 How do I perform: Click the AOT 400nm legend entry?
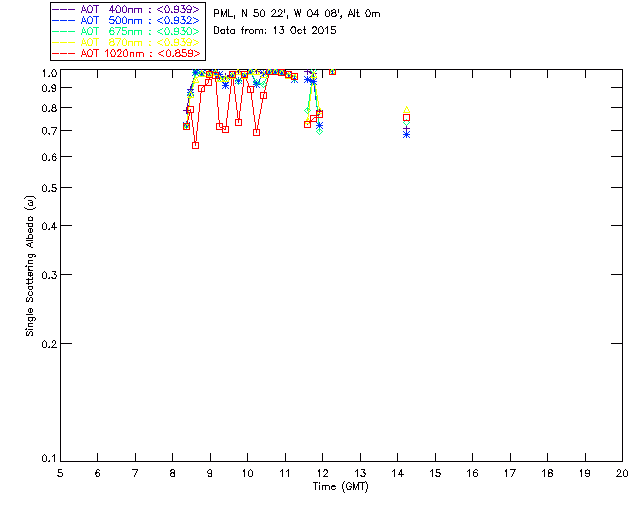[x=127, y=9]
